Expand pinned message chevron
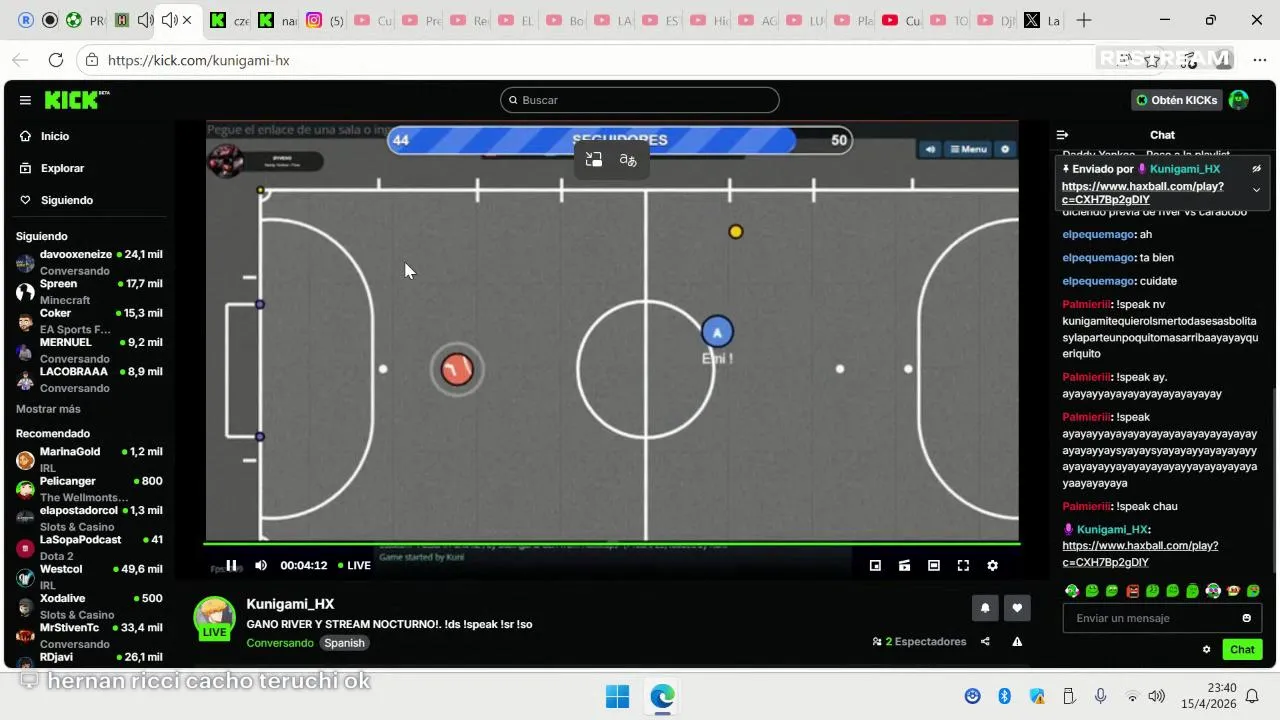This screenshot has width=1280, height=720. click(x=1257, y=190)
